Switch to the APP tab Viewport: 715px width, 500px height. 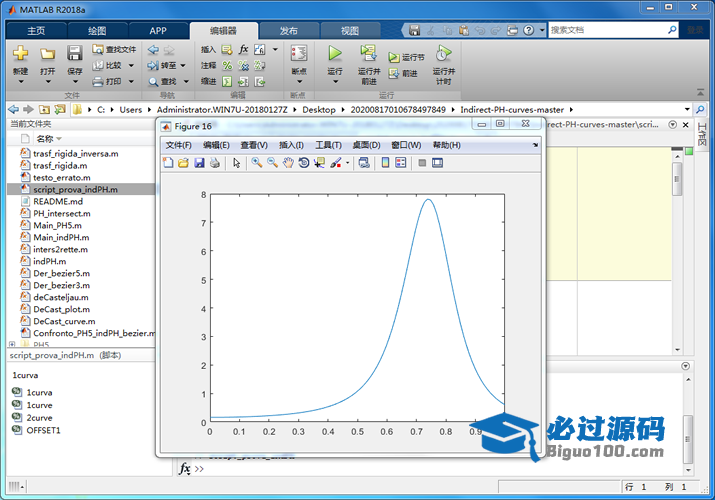pos(158,31)
